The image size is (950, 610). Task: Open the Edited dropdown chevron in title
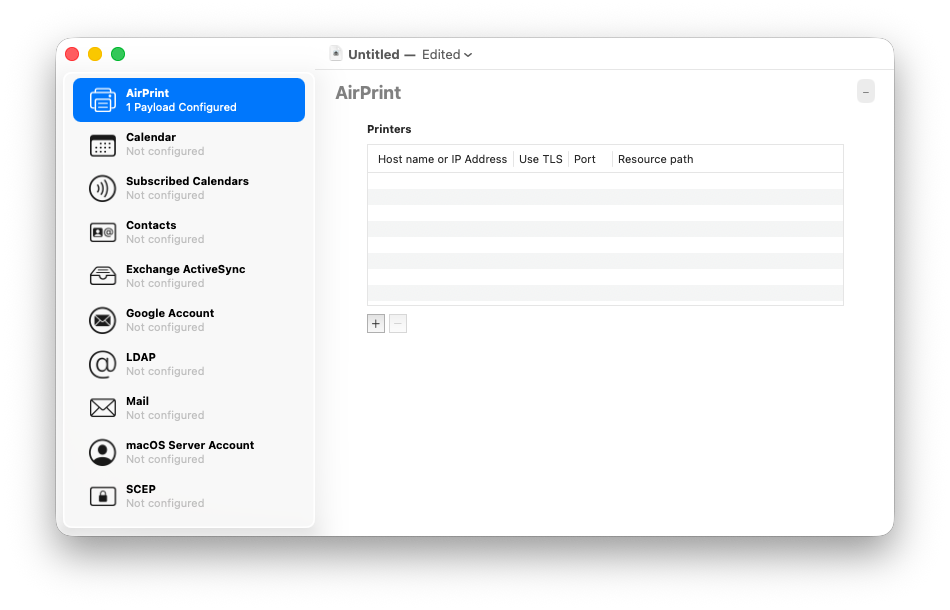click(x=468, y=55)
